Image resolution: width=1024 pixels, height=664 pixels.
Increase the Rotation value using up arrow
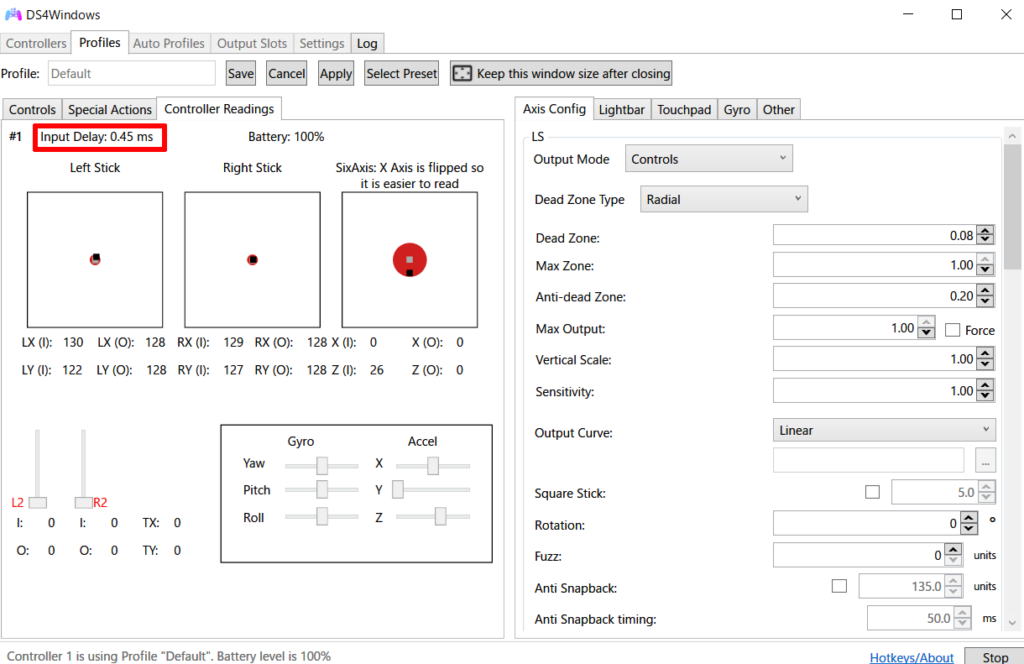coord(968,519)
